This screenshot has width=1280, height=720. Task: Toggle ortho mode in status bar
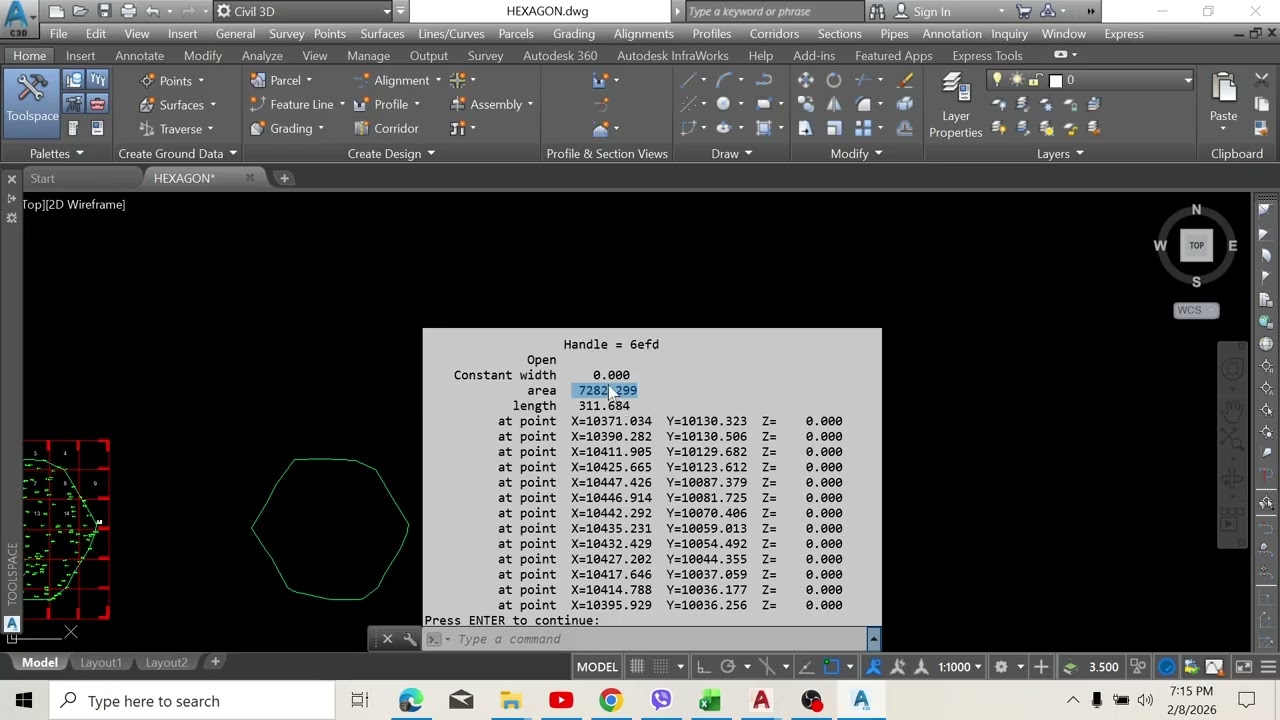tap(703, 667)
